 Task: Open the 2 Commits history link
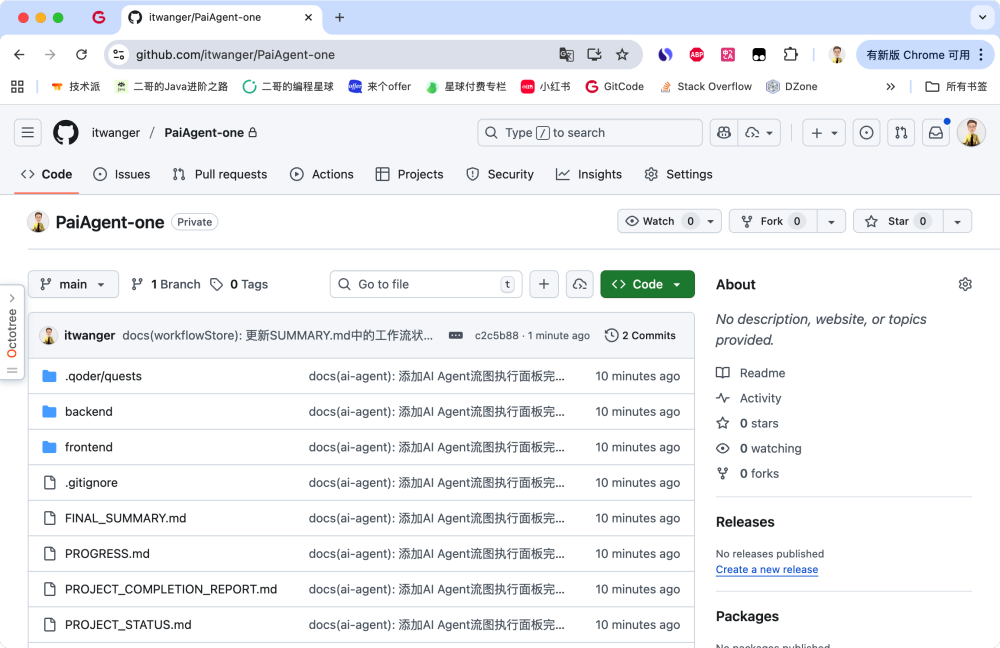click(x=641, y=336)
